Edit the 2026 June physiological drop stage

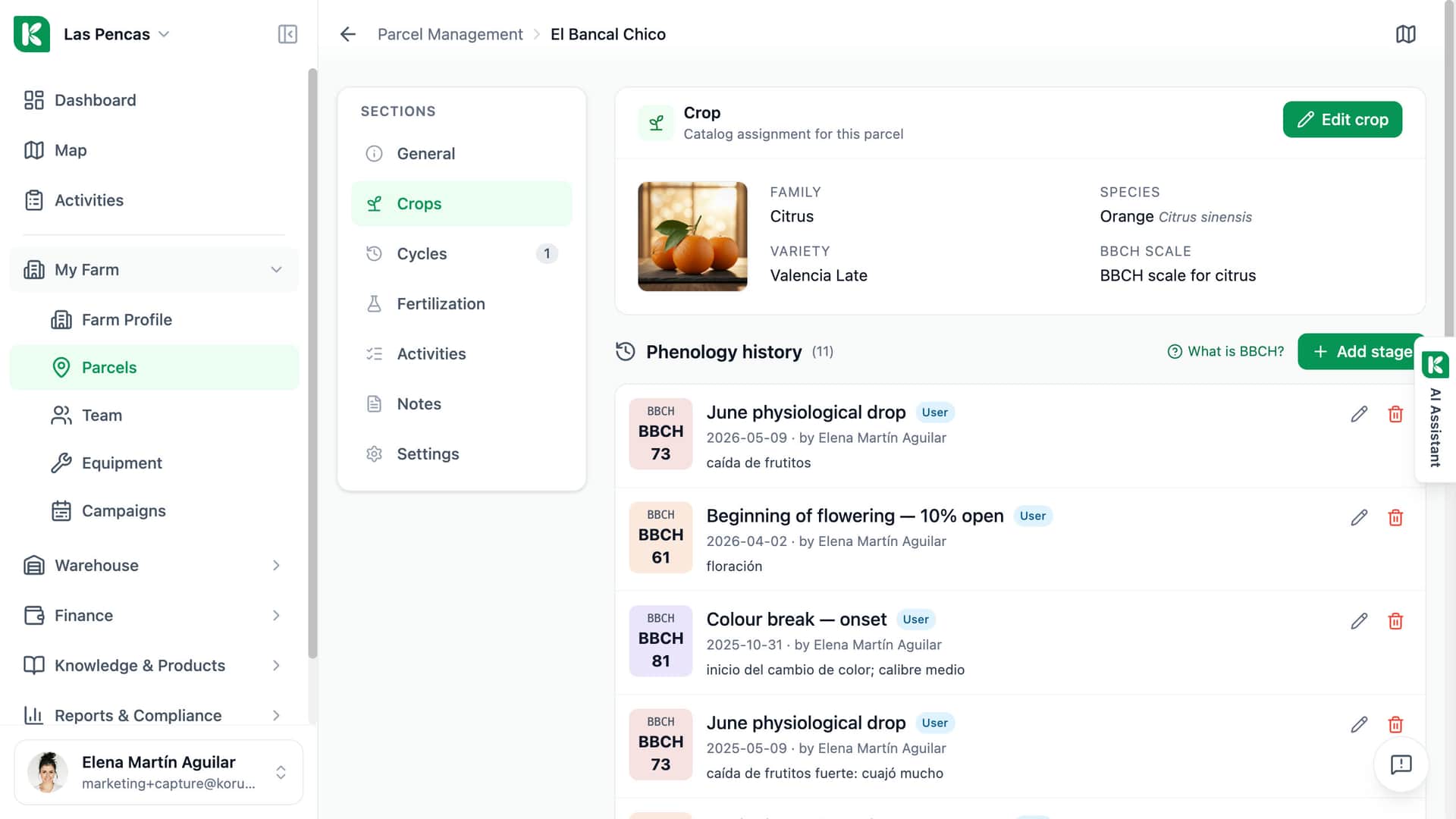(1359, 414)
